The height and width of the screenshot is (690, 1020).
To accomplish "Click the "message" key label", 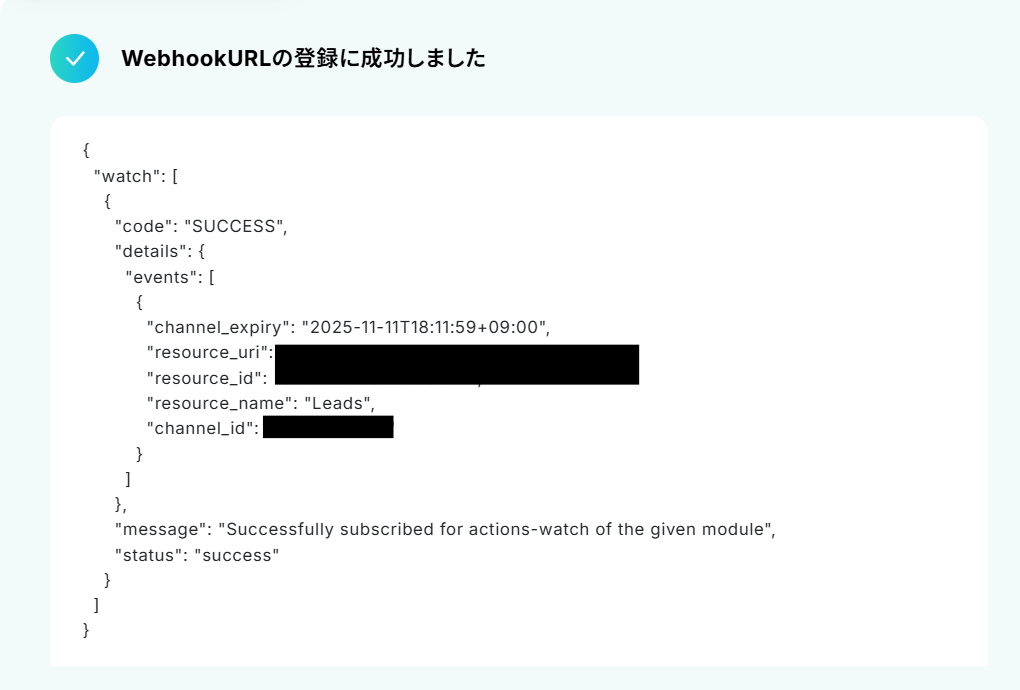I will [x=161, y=529].
